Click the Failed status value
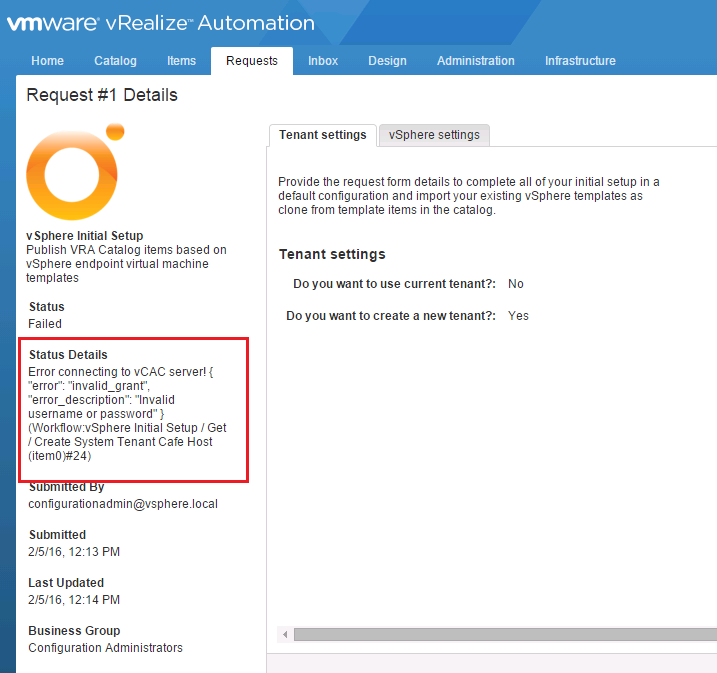This screenshot has width=717, height=673. 45,324
